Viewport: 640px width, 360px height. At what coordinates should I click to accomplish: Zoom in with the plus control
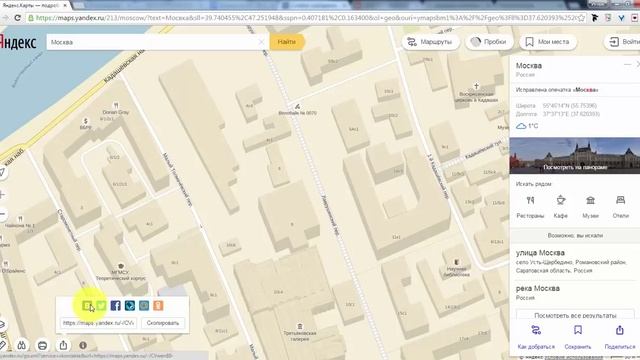point(2,195)
